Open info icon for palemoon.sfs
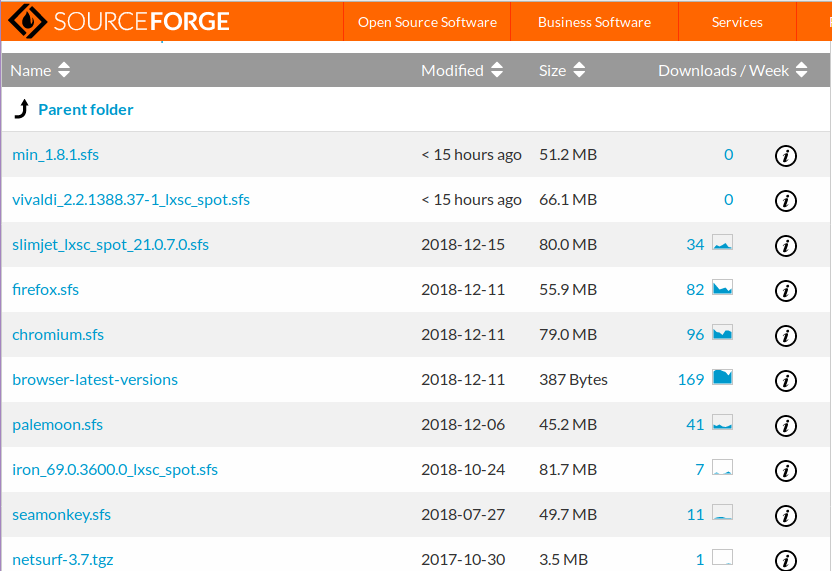Viewport: 832px width, 571px height. click(786, 425)
